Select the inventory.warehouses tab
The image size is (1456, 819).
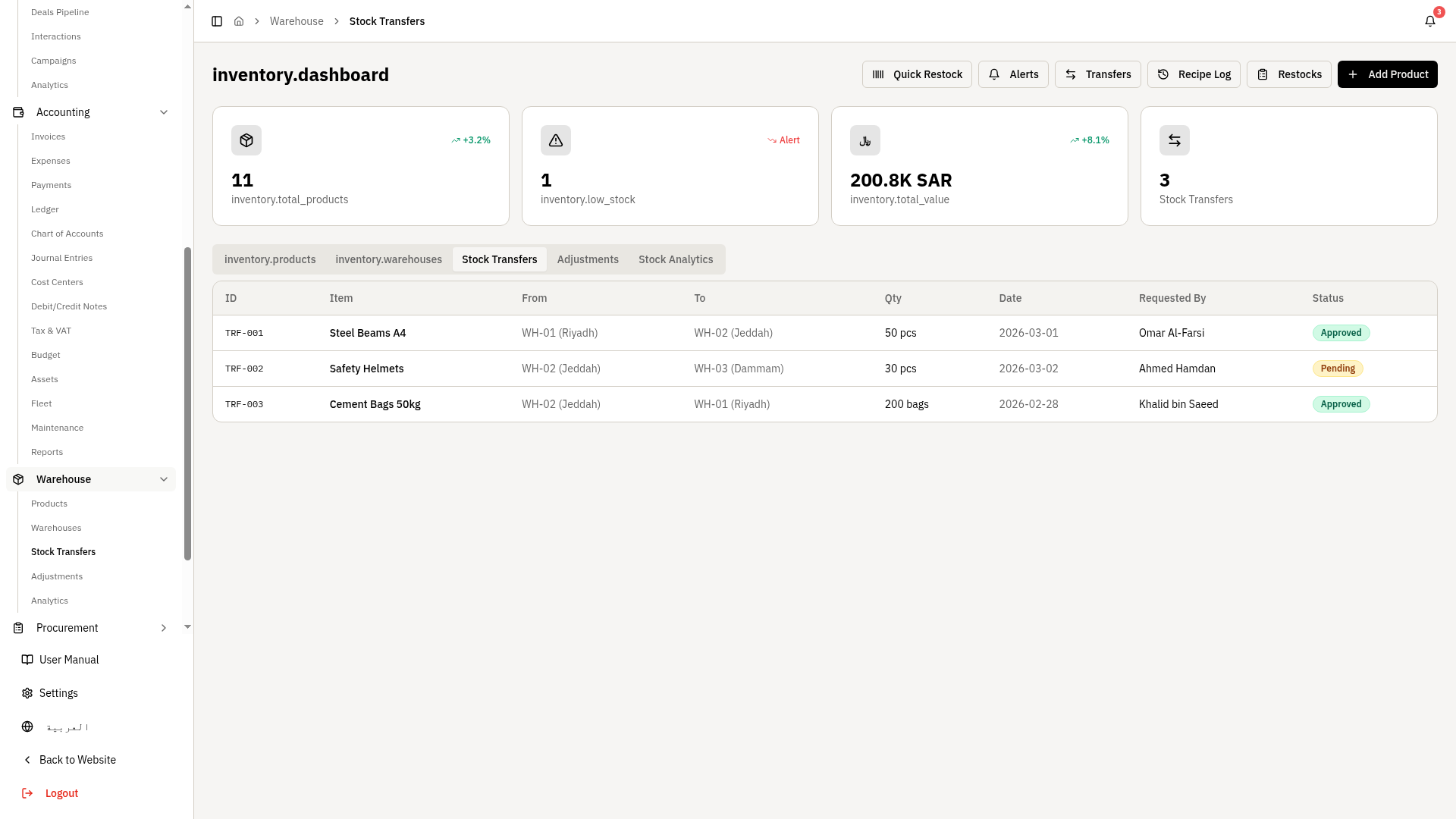[x=388, y=259]
